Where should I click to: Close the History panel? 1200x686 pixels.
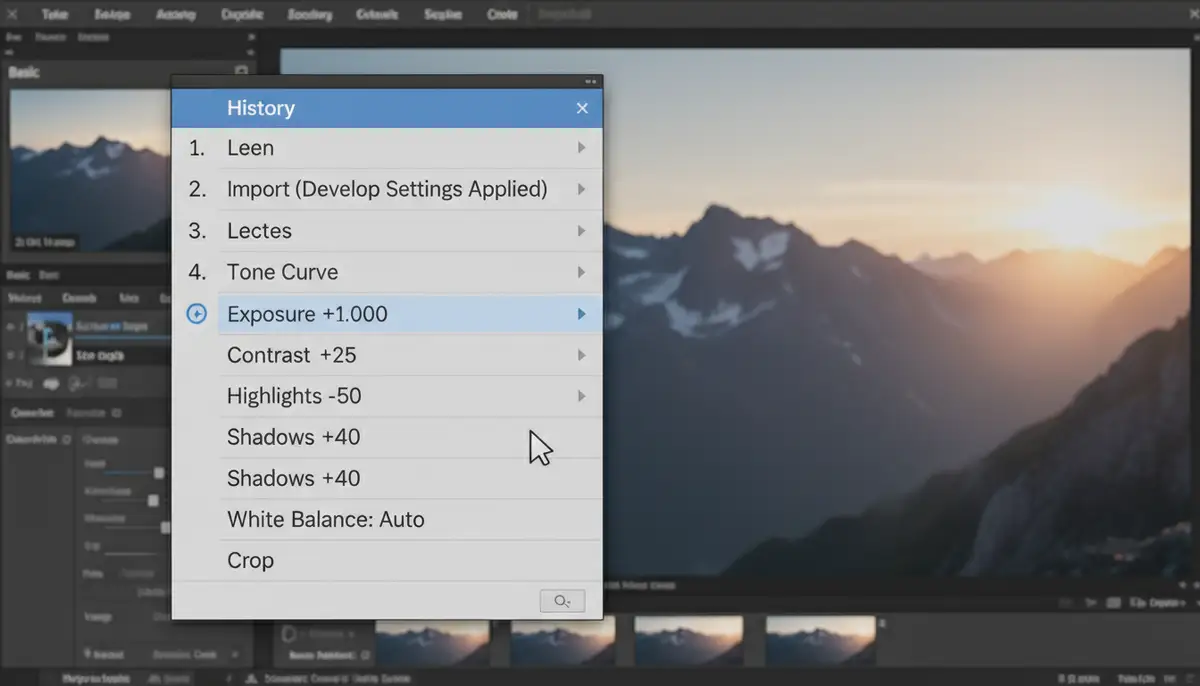click(582, 108)
